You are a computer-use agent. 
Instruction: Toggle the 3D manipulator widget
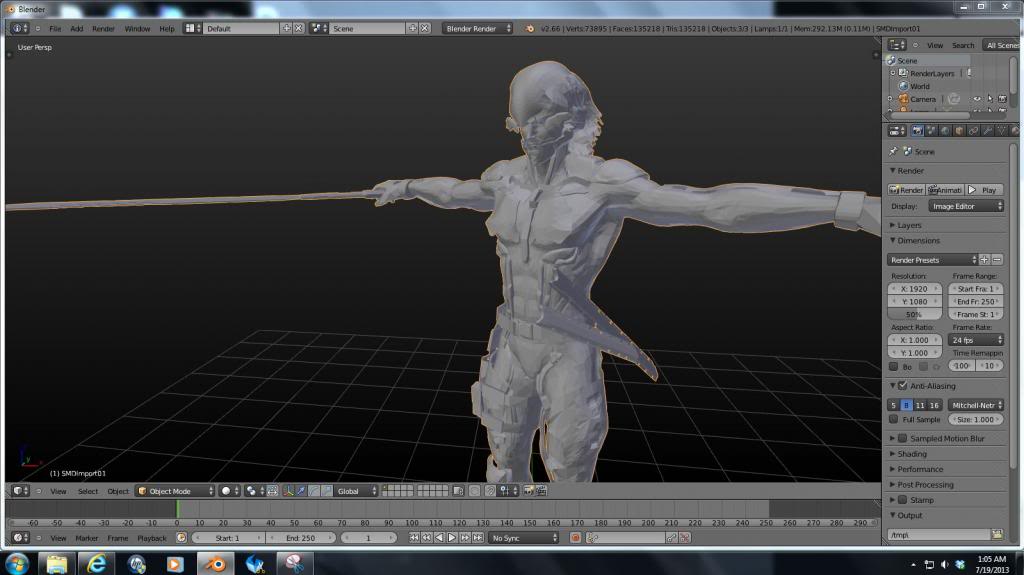(x=288, y=491)
